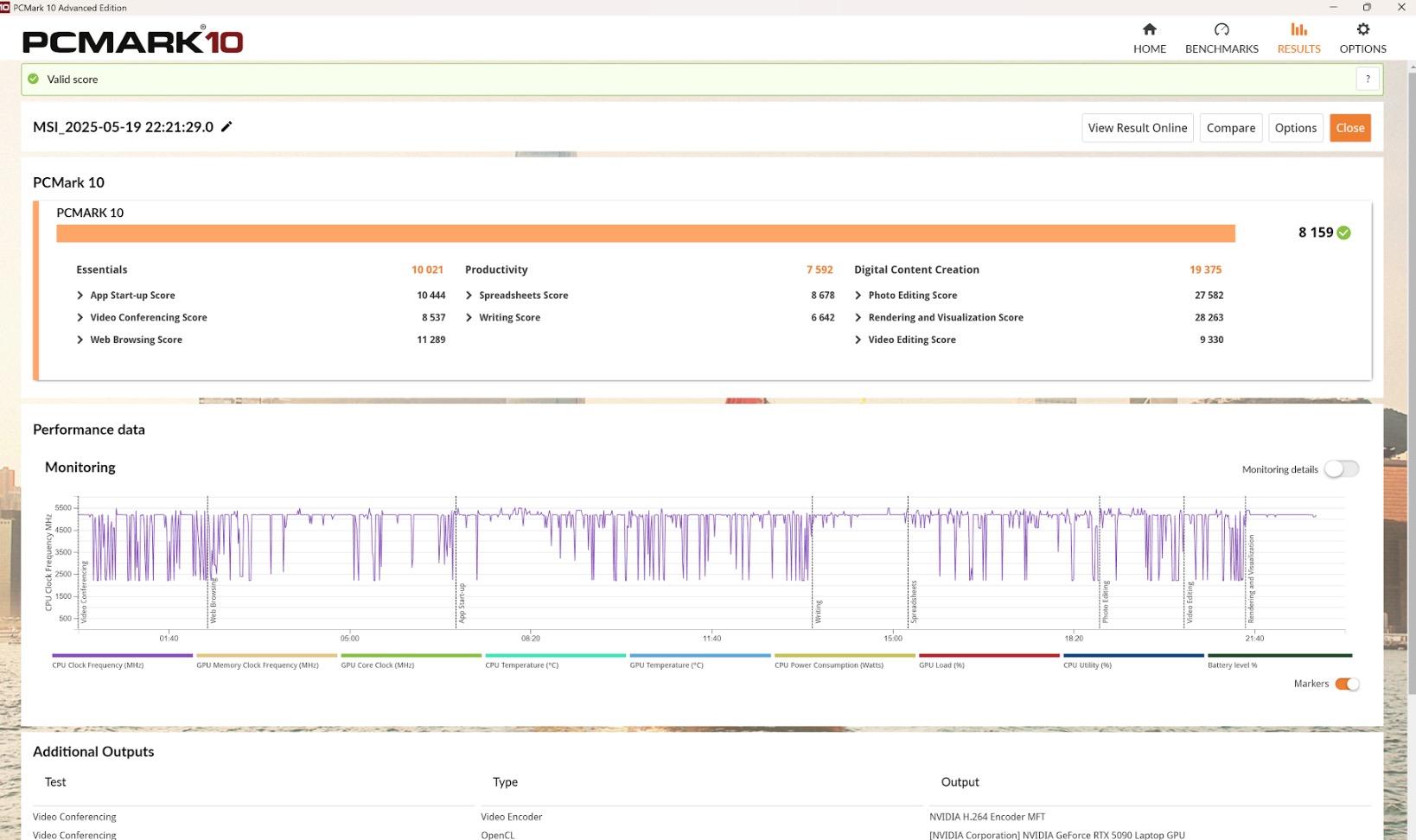Expand the Spreadsheets Score row
Viewport: 1416px width, 840px height.
click(x=469, y=296)
